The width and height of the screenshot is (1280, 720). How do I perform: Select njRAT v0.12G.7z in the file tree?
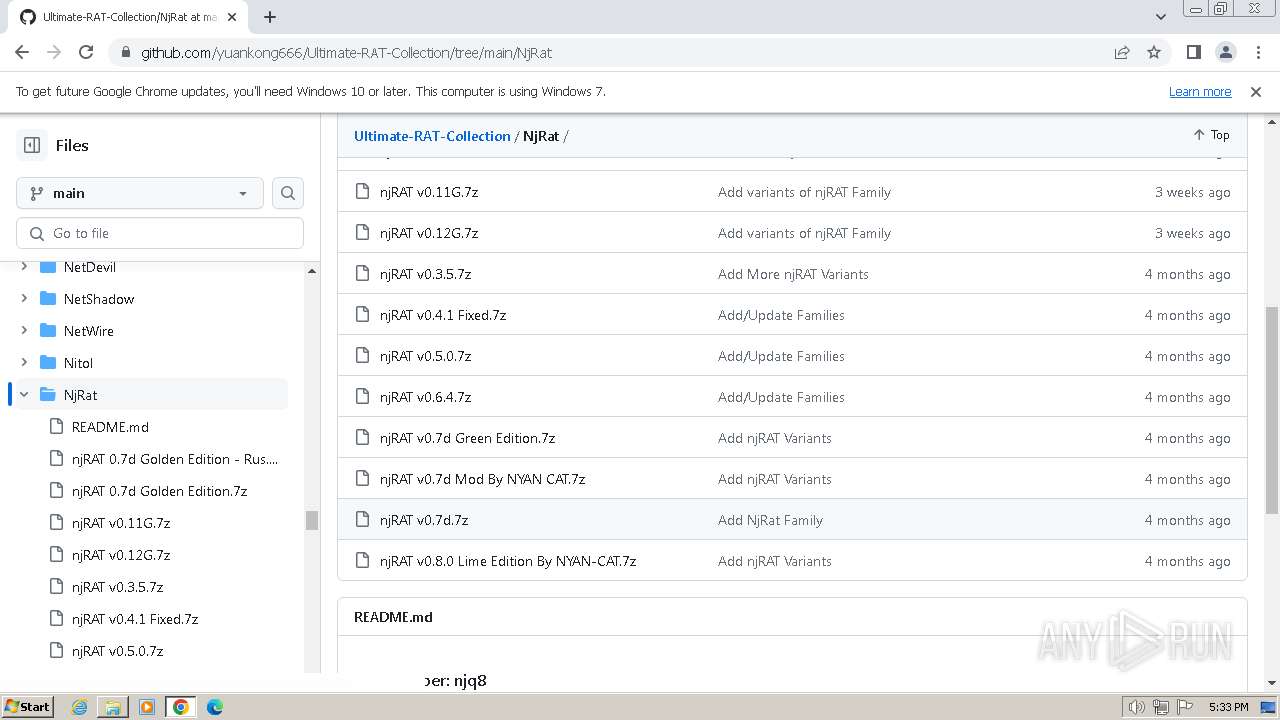121,555
